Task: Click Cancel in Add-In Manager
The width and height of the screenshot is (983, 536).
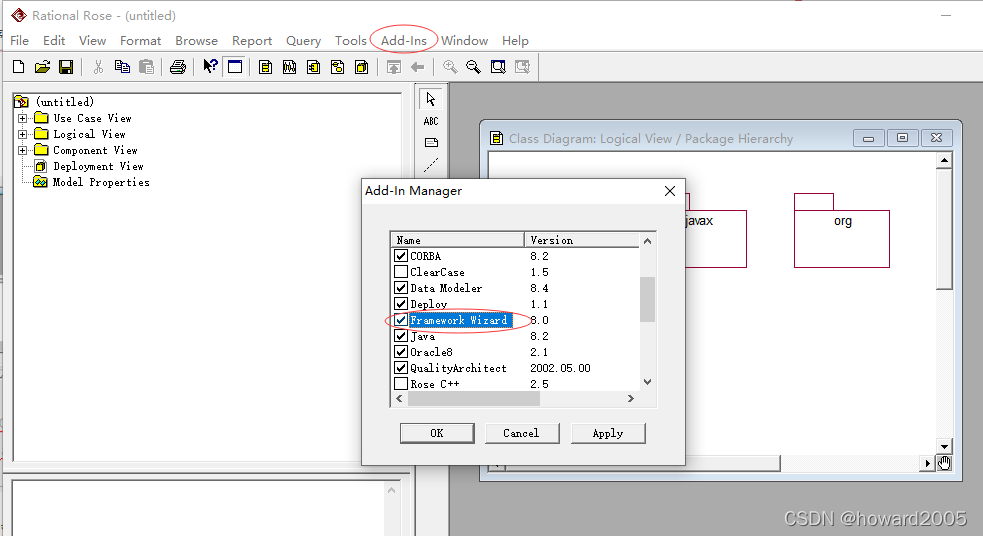Action: pyautogui.click(x=522, y=433)
